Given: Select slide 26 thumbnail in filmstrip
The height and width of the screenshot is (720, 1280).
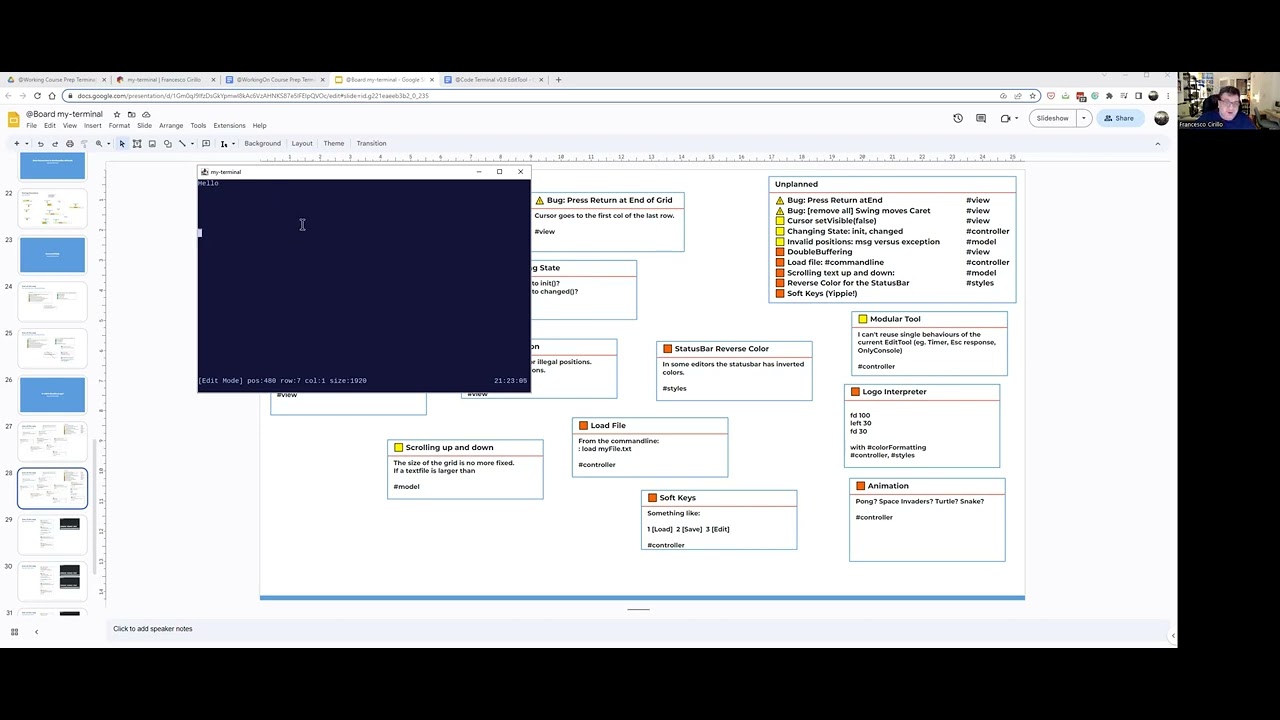Looking at the screenshot, I should click(53, 394).
